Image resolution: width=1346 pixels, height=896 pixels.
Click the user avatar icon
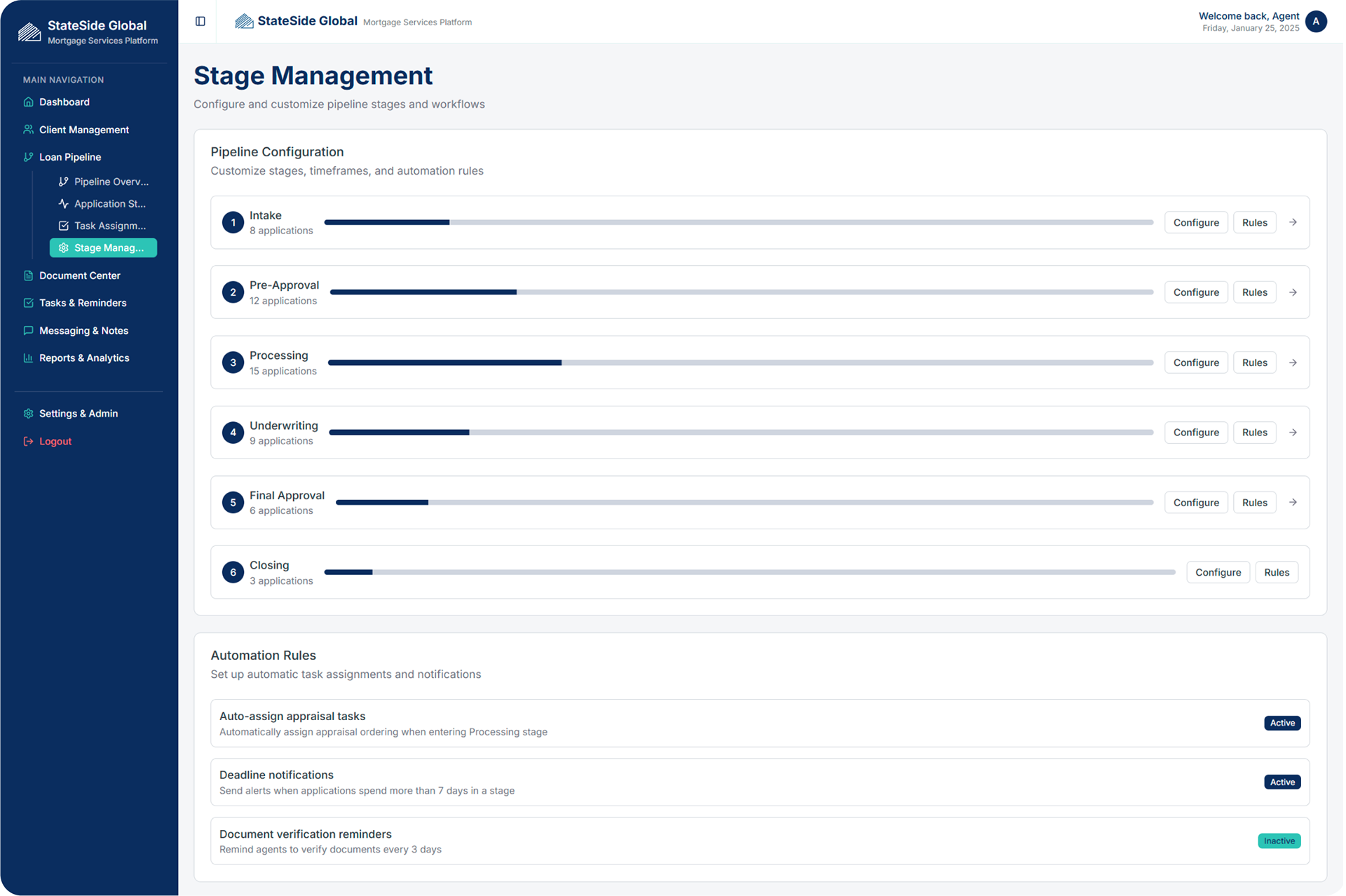tap(1316, 21)
